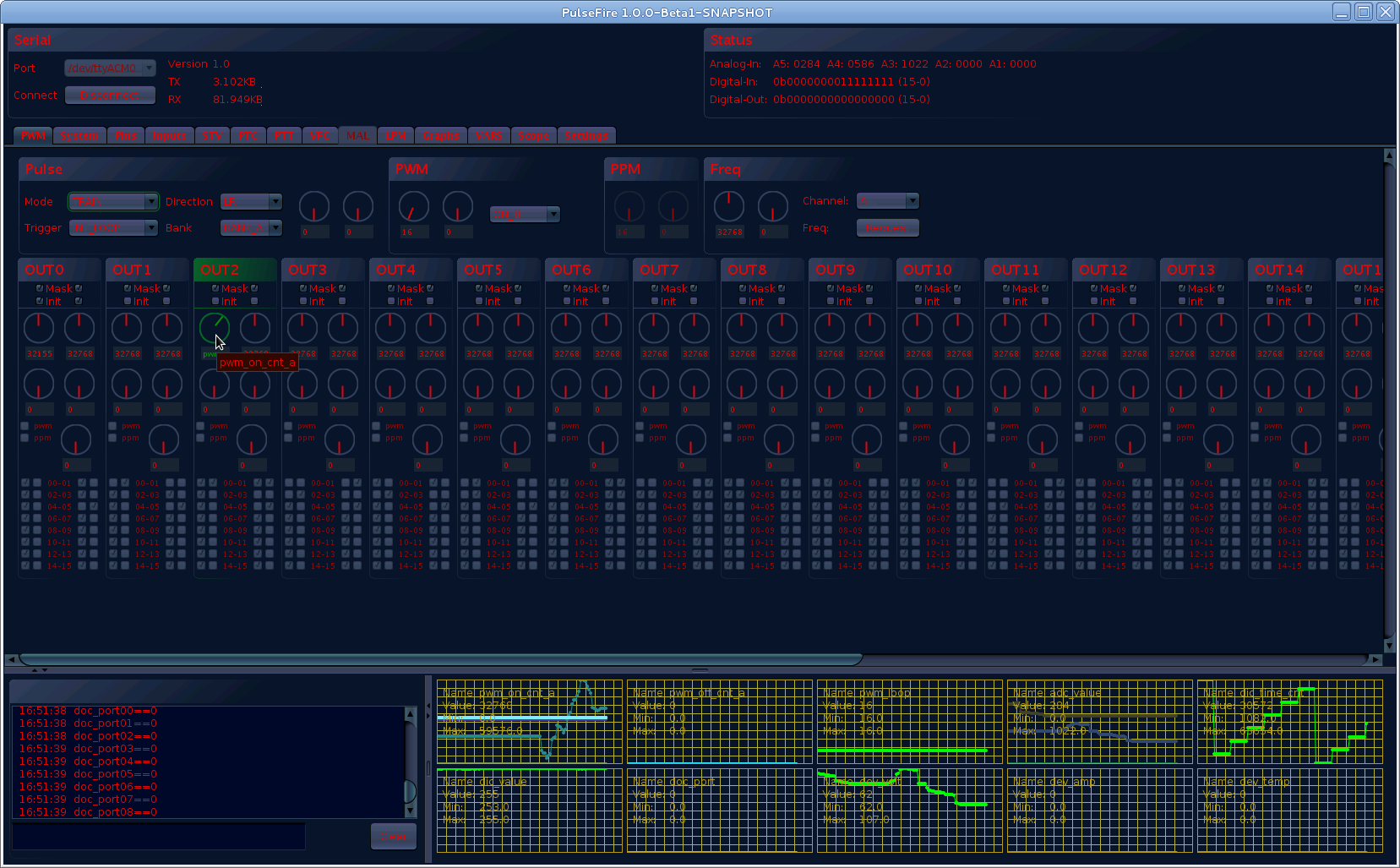Click the adc_value graph thumbnail
Viewport: 1400px width, 868px height.
point(1099,721)
